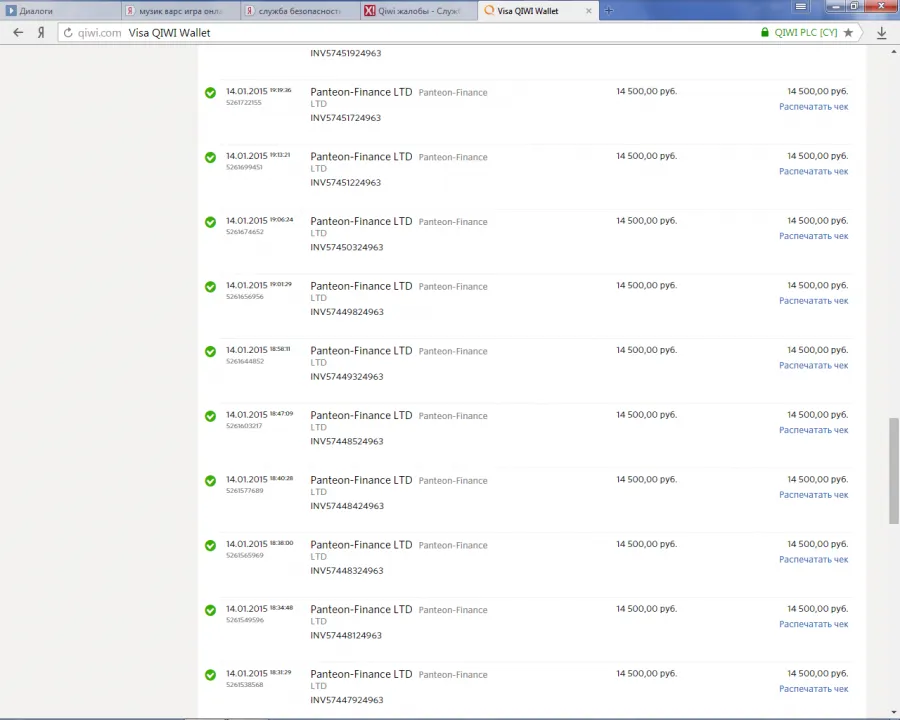Reload the page with the refresh icon
The image size is (900, 720).
68,33
